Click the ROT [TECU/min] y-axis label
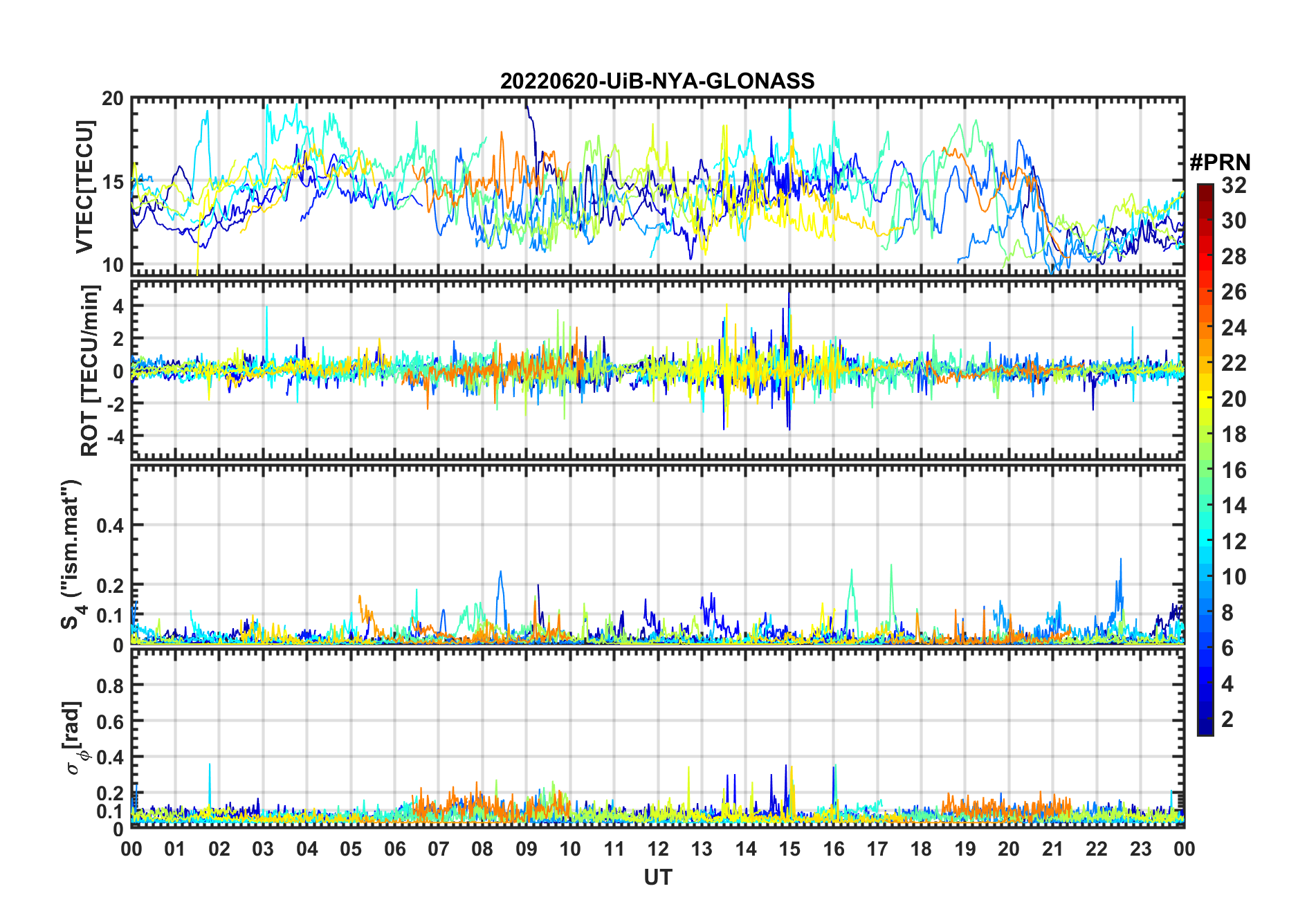Screen dimensions: 1316x920 click(90, 370)
